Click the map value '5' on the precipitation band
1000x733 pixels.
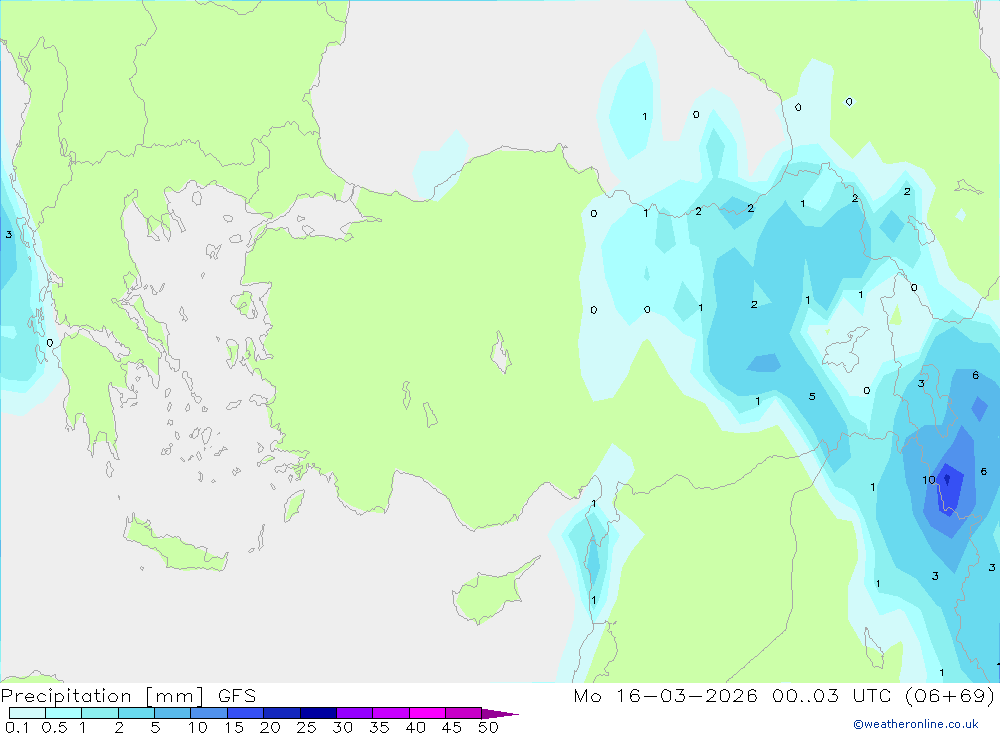812,396
